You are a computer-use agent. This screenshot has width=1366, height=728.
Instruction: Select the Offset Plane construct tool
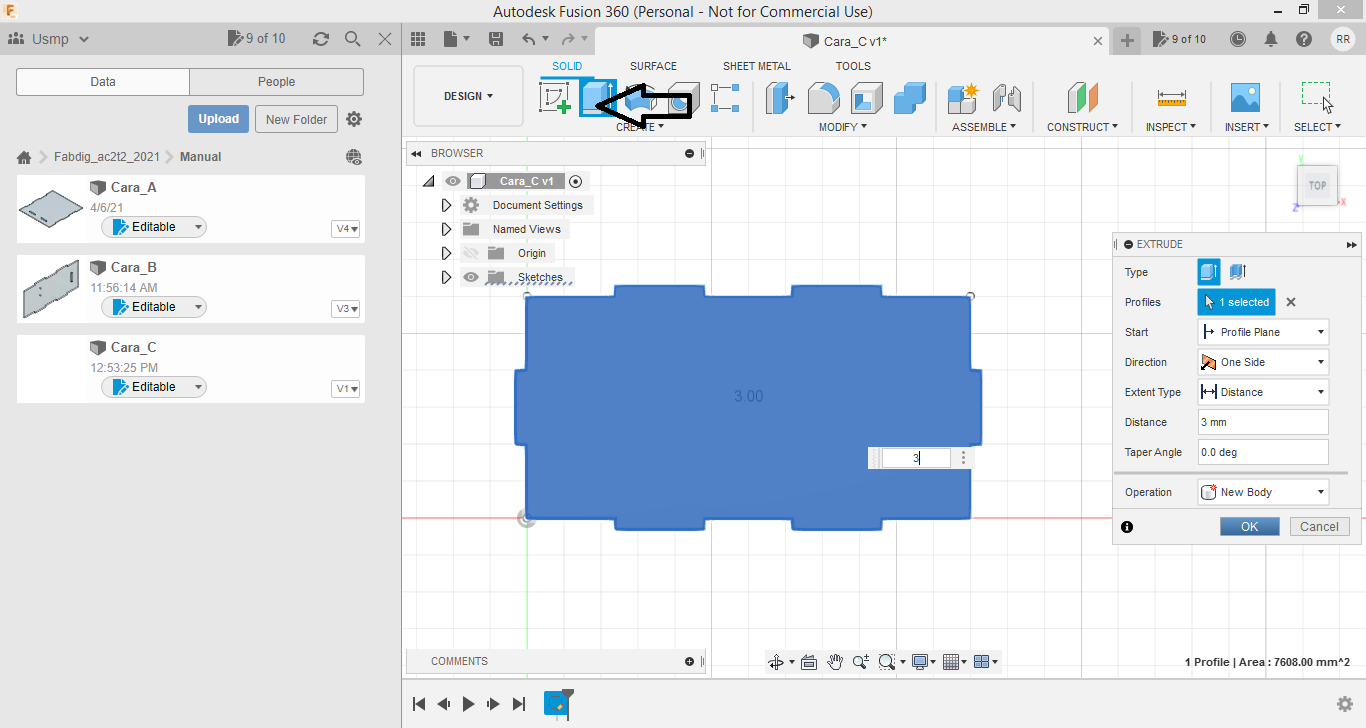point(1082,98)
